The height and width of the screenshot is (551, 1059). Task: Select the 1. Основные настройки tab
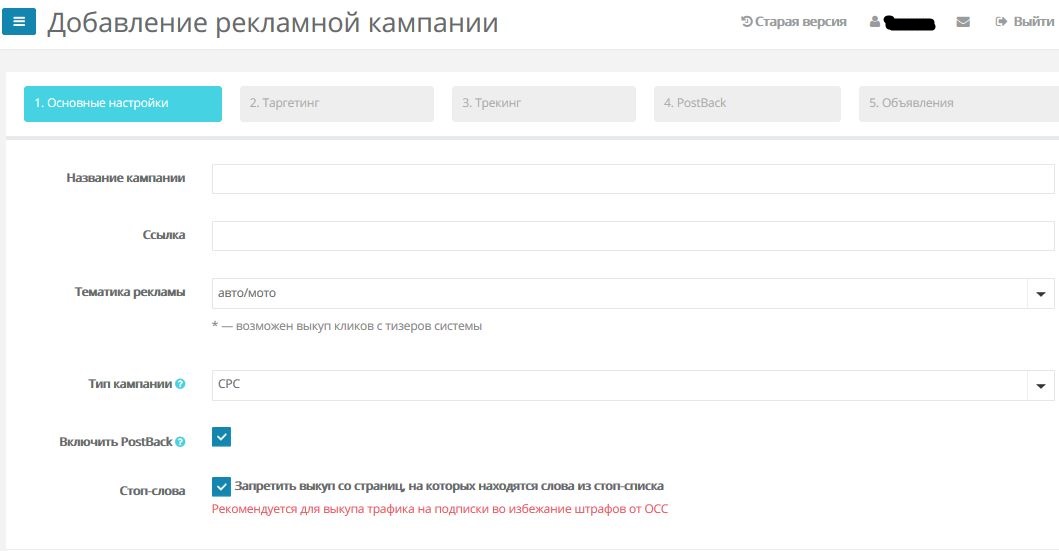(123, 103)
